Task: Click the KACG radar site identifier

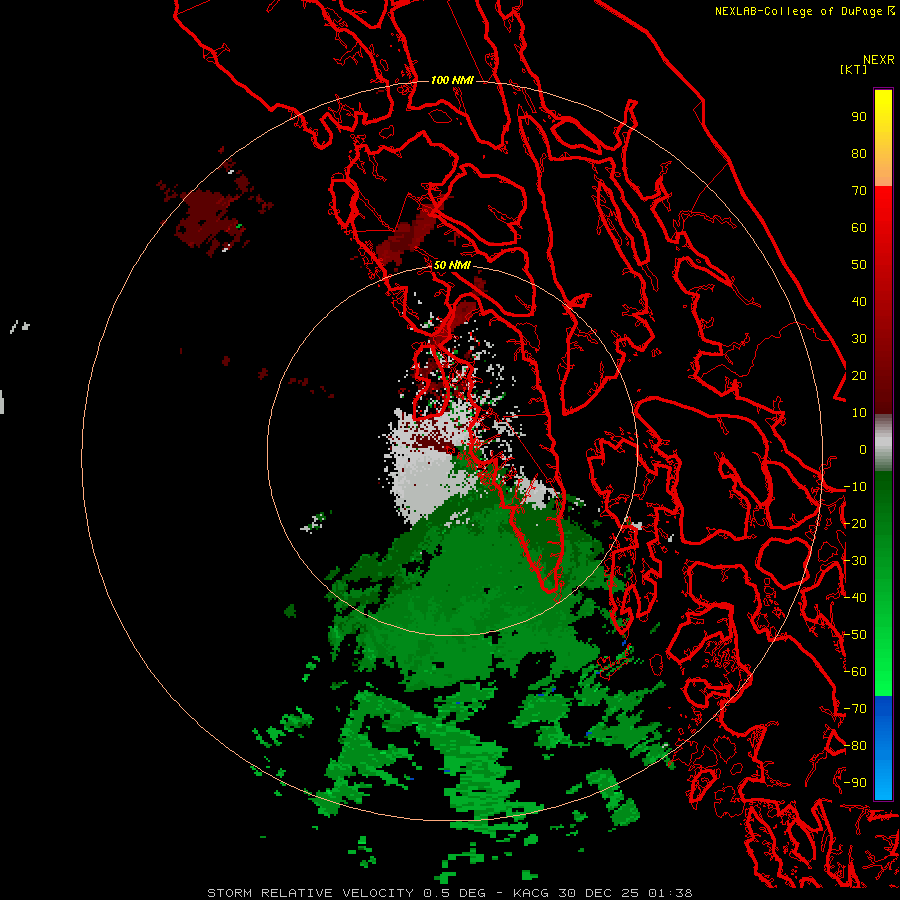Action: [x=530, y=893]
